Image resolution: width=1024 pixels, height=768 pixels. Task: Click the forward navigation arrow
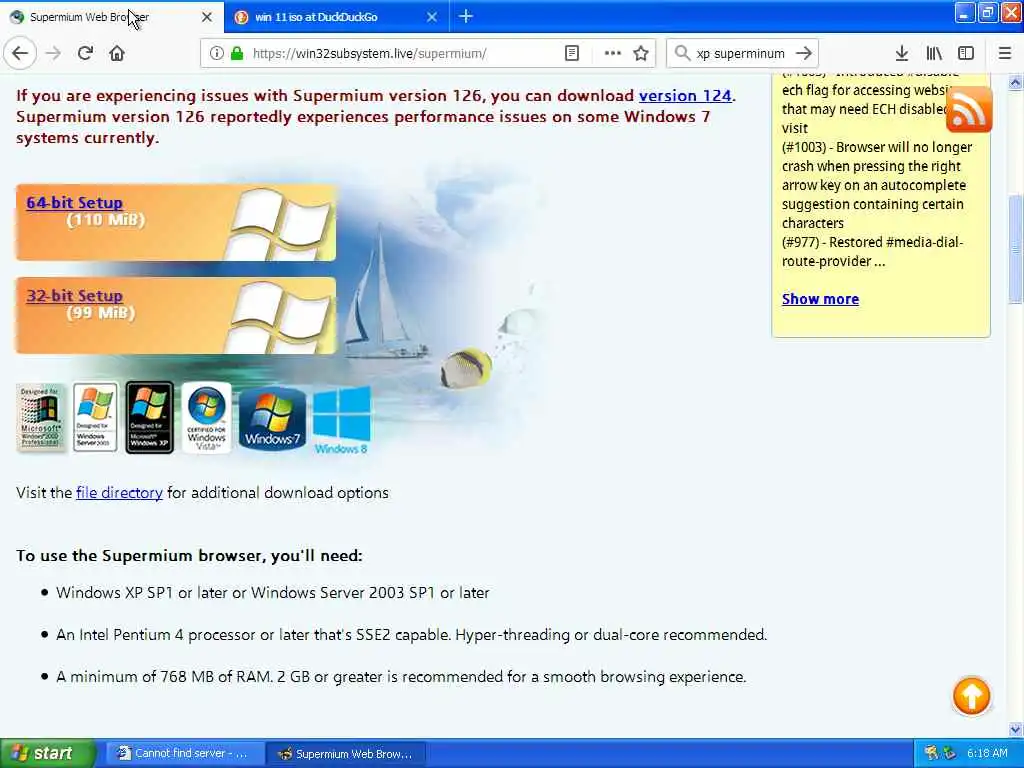coord(54,54)
